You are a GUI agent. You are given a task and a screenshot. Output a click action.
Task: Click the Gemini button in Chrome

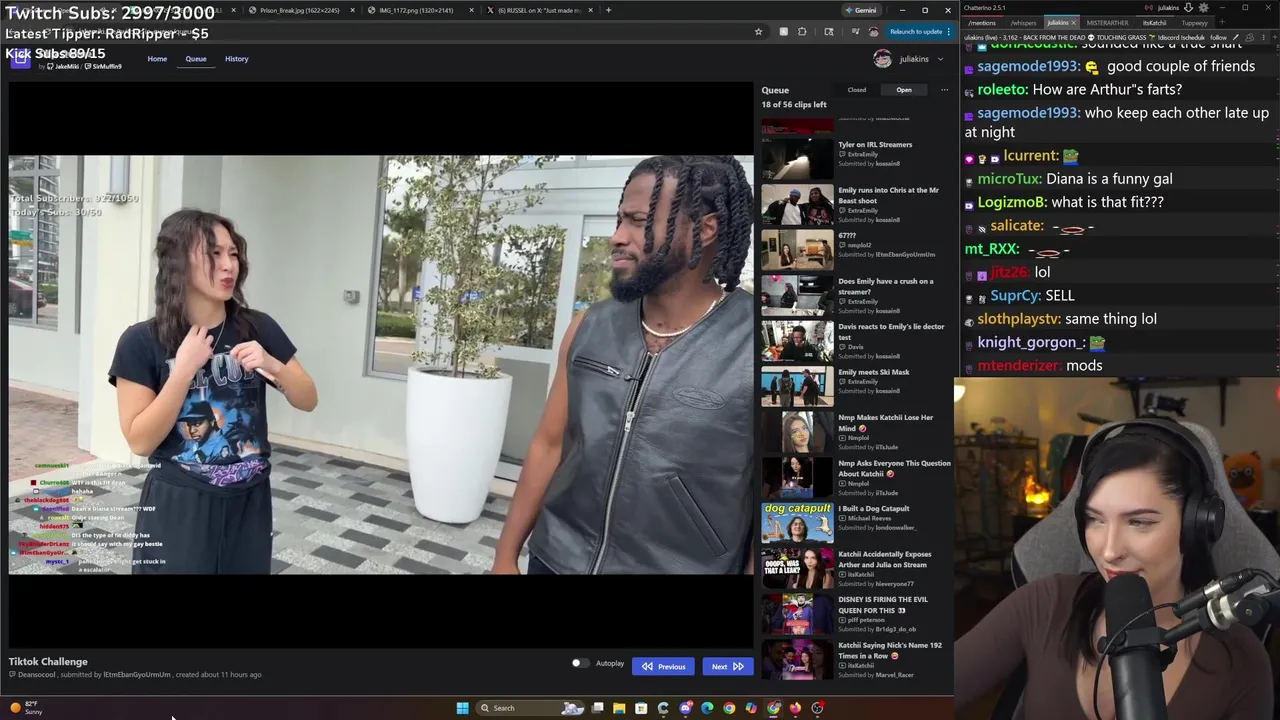tap(861, 10)
